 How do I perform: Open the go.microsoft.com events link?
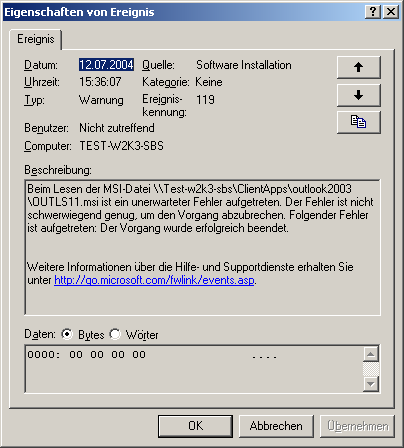[x=154, y=280]
